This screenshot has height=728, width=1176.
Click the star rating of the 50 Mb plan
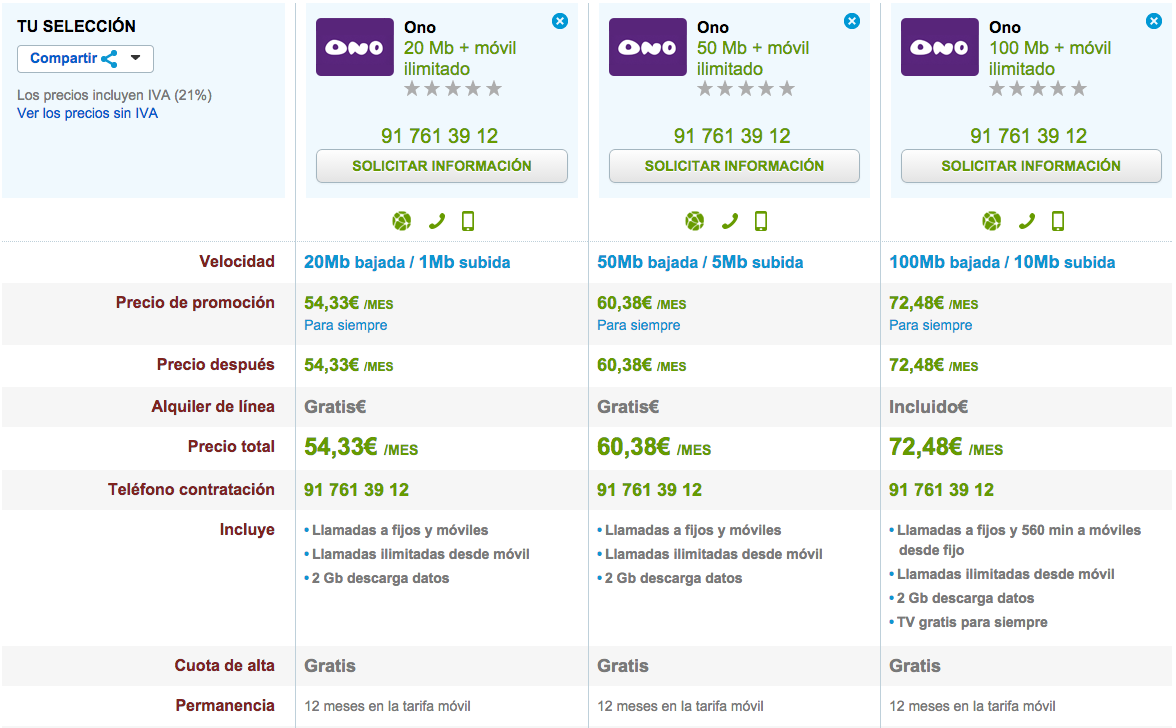[x=746, y=89]
